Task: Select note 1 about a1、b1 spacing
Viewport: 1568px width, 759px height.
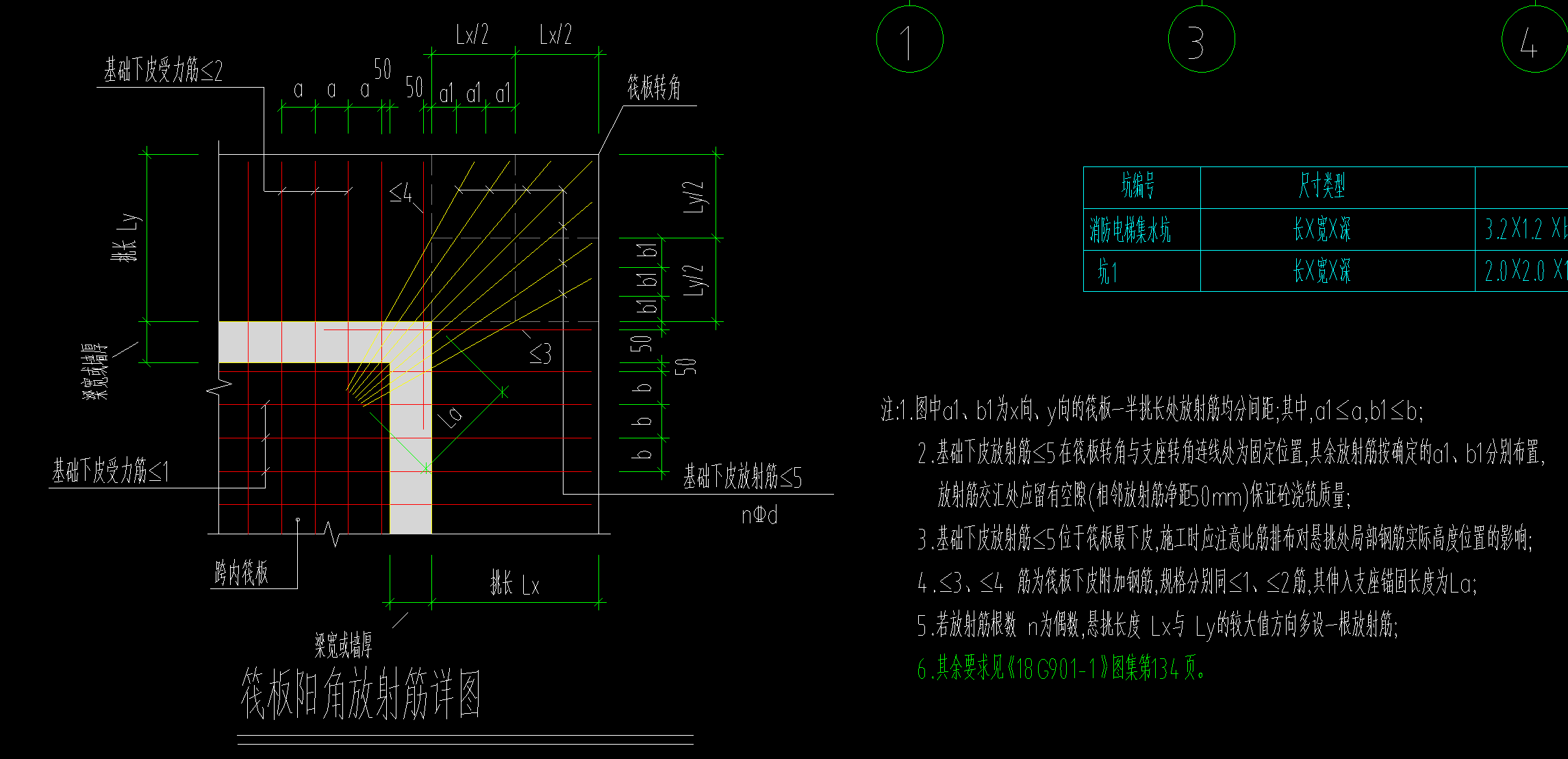Action: 1152,410
